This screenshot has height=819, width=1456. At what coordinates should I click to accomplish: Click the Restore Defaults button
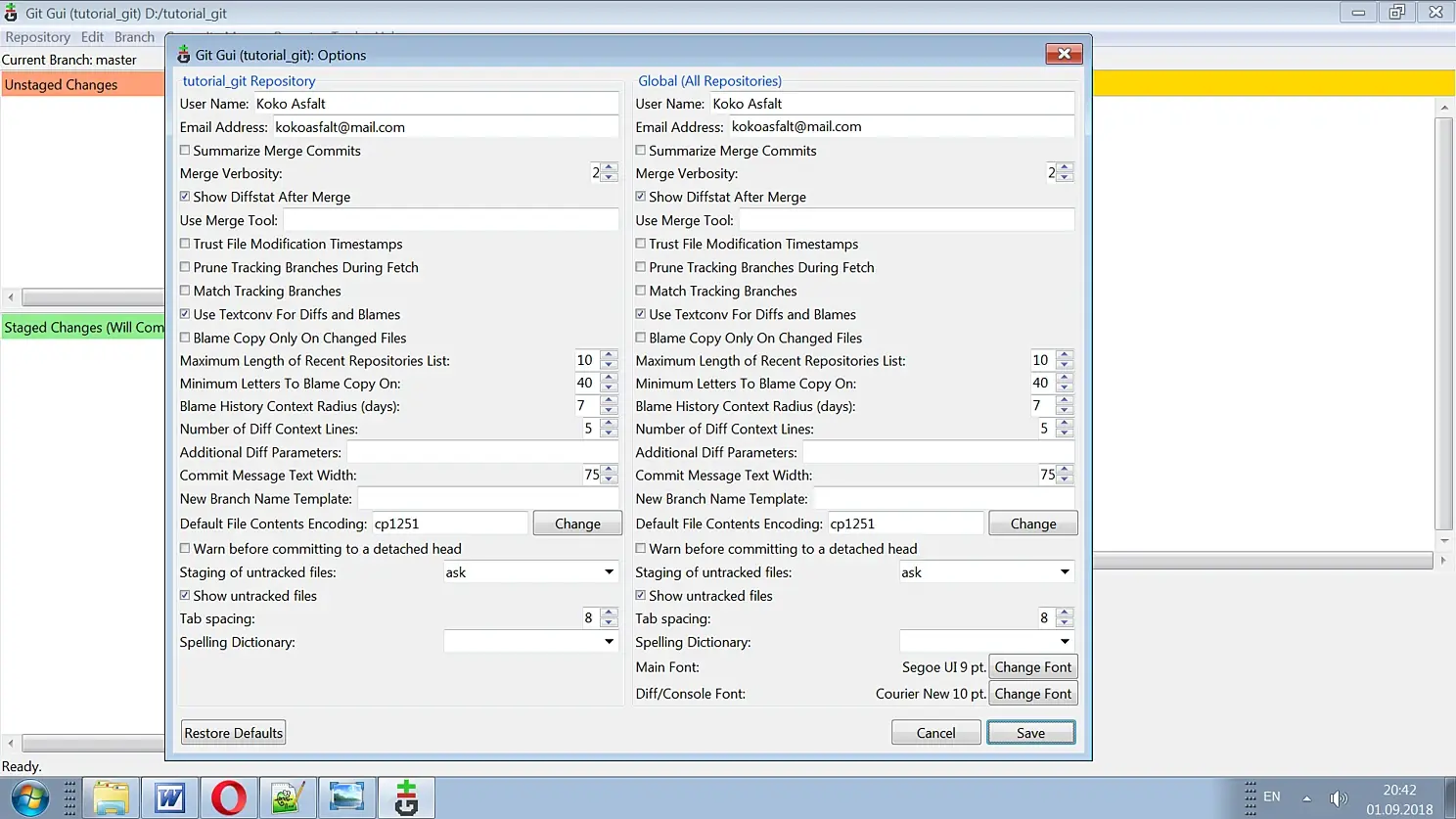(234, 733)
